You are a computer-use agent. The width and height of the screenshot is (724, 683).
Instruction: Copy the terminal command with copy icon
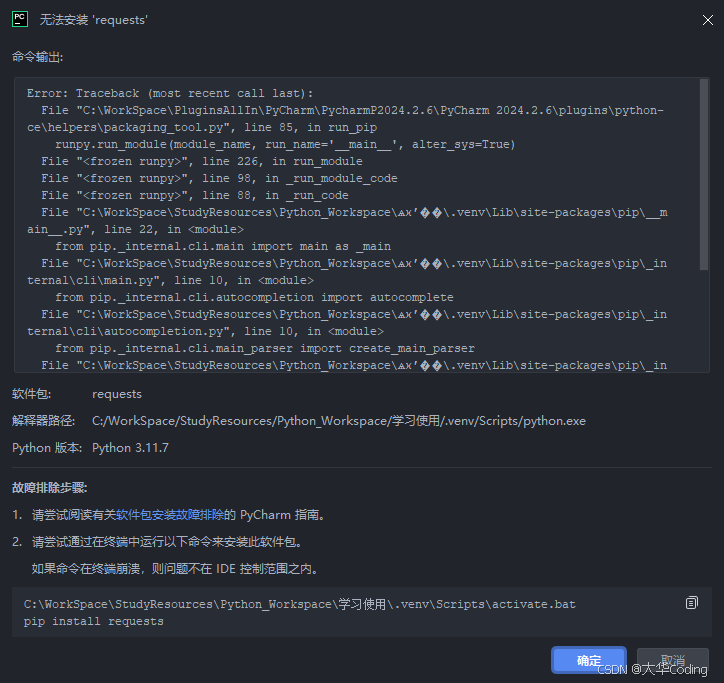(x=691, y=603)
